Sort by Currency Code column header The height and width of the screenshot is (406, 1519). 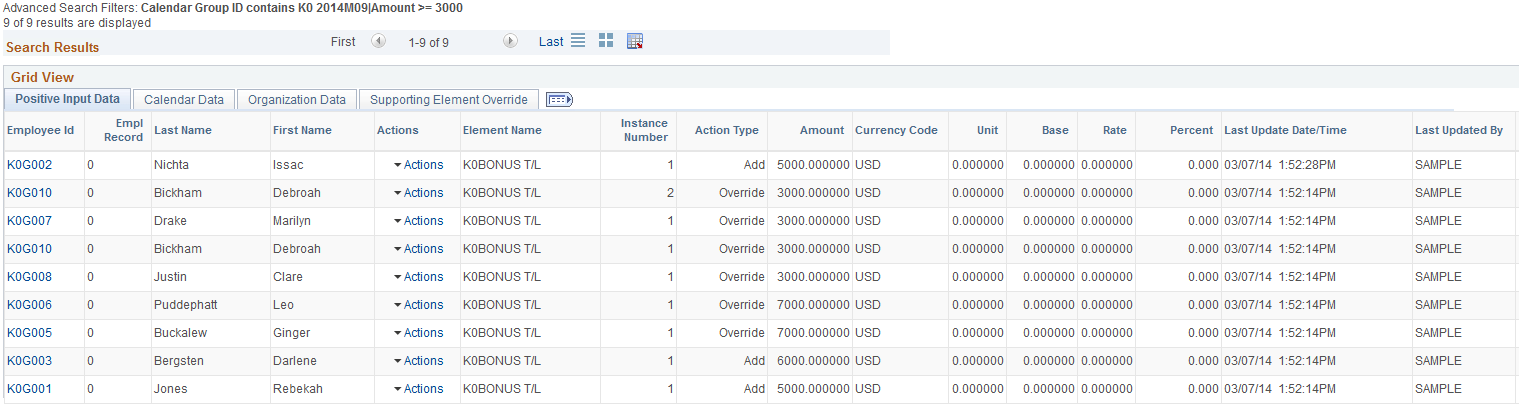(896, 130)
